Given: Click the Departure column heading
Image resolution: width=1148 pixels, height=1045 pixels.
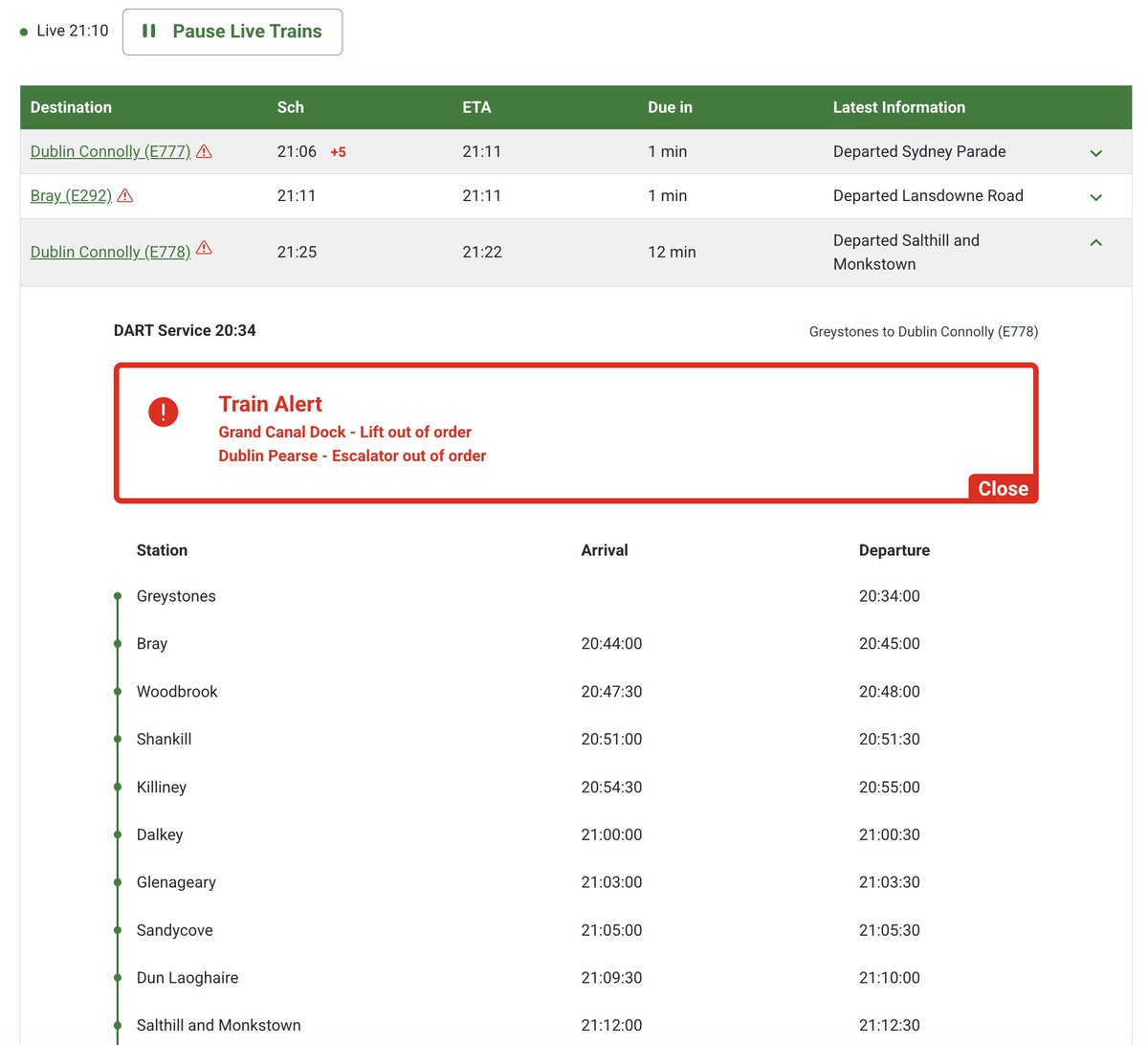Looking at the screenshot, I should pyautogui.click(x=894, y=550).
